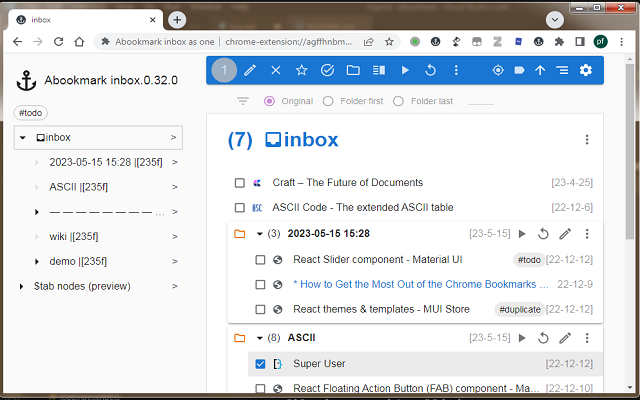Viewport: 640px width, 400px height.
Task: Click reload icon on 2023-05-15 15:28 folder
Action: point(543,234)
